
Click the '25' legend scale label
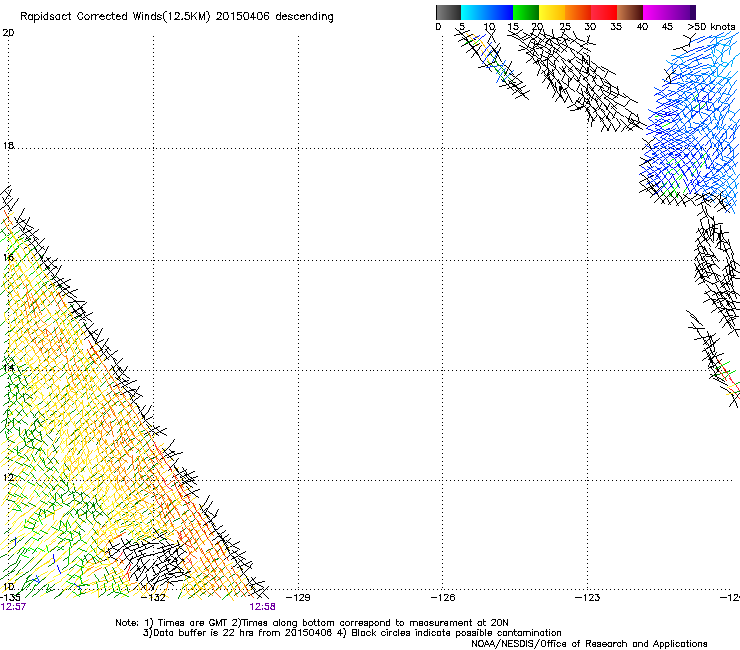[x=564, y=27]
